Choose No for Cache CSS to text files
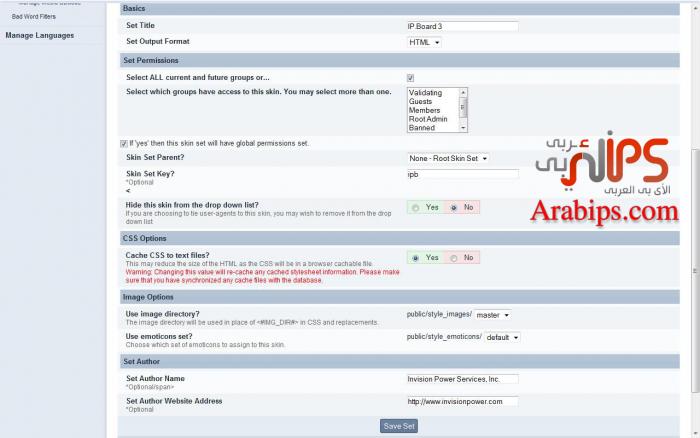 coord(454,257)
